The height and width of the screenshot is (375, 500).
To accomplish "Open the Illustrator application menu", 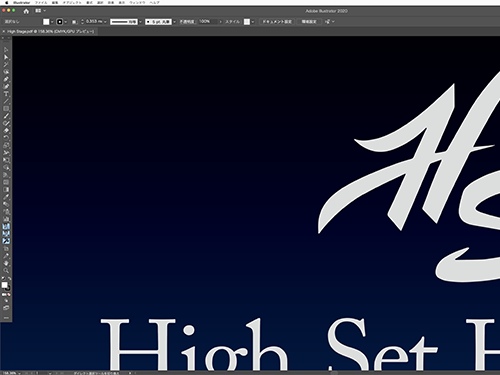I will click(x=21, y=3).
